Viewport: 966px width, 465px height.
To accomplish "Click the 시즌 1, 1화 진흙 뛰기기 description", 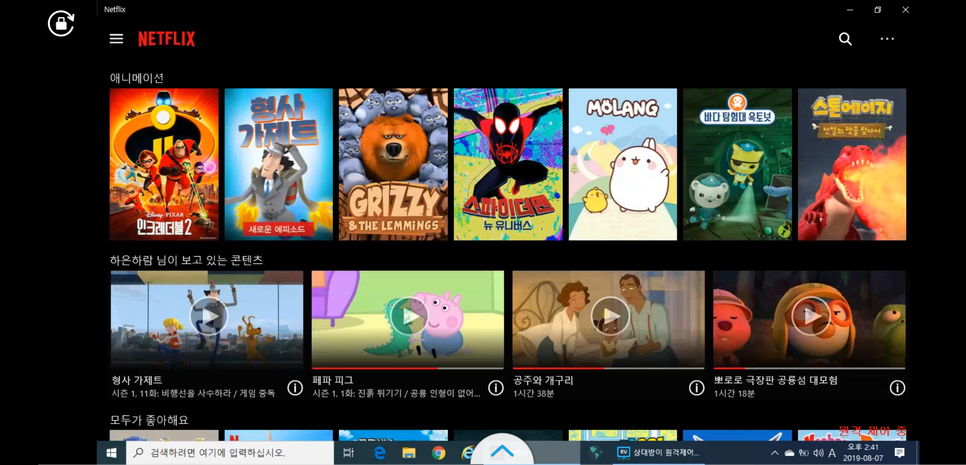I will coord(396,393).
